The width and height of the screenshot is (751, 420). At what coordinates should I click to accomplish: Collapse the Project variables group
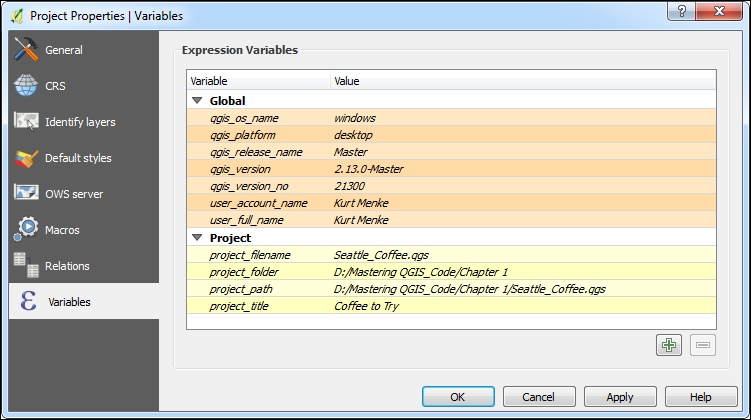[x=197, y=238]
